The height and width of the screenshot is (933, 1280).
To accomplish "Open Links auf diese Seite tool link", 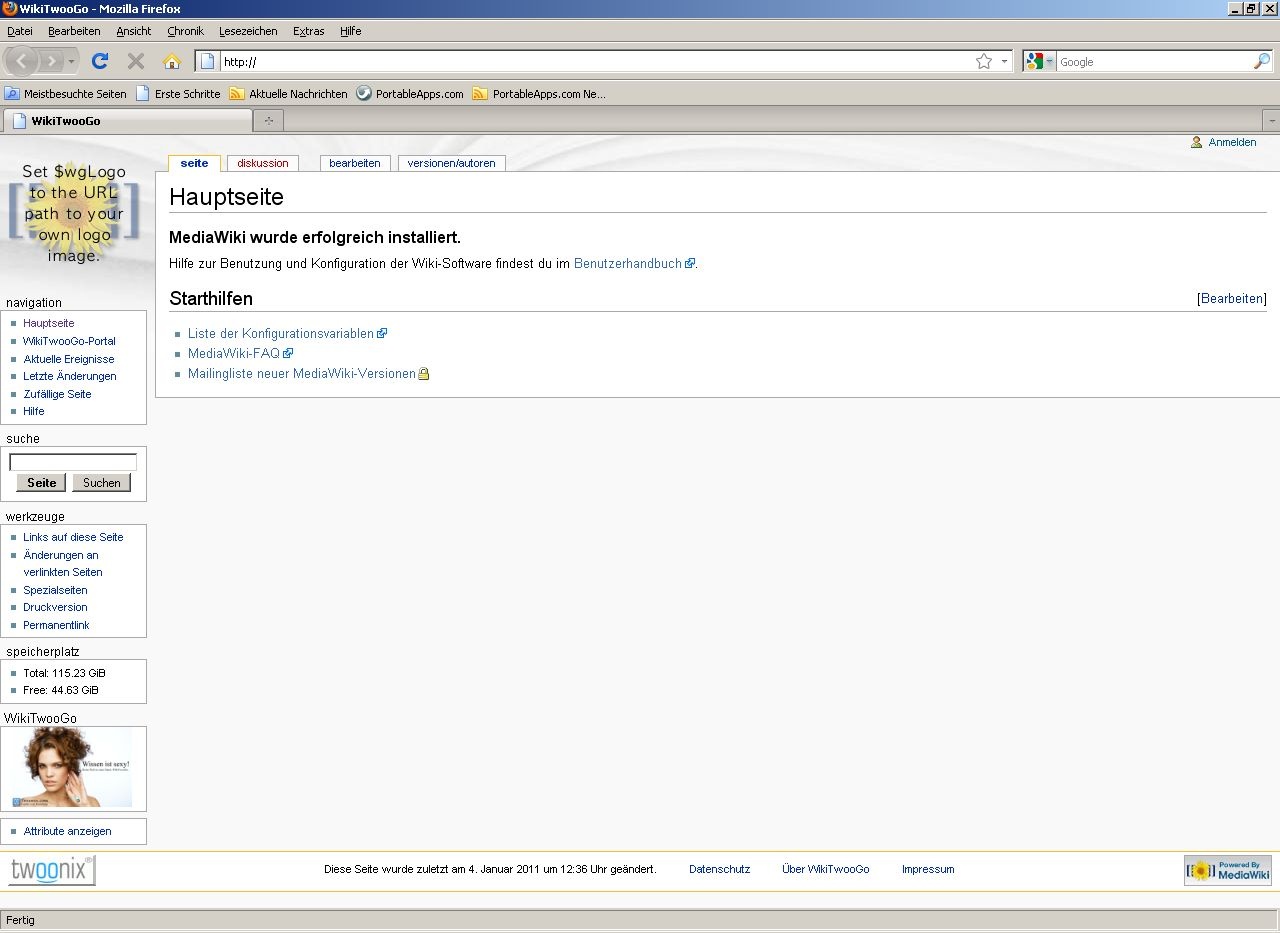I will point(74,537).
